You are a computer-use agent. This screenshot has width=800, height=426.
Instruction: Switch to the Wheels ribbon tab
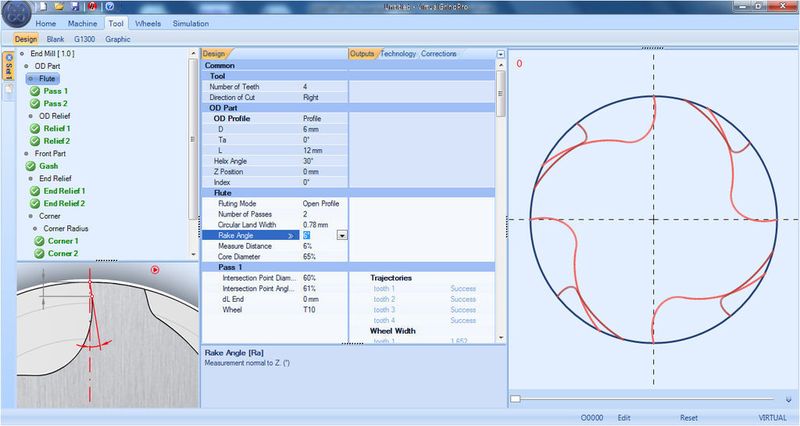148,23
